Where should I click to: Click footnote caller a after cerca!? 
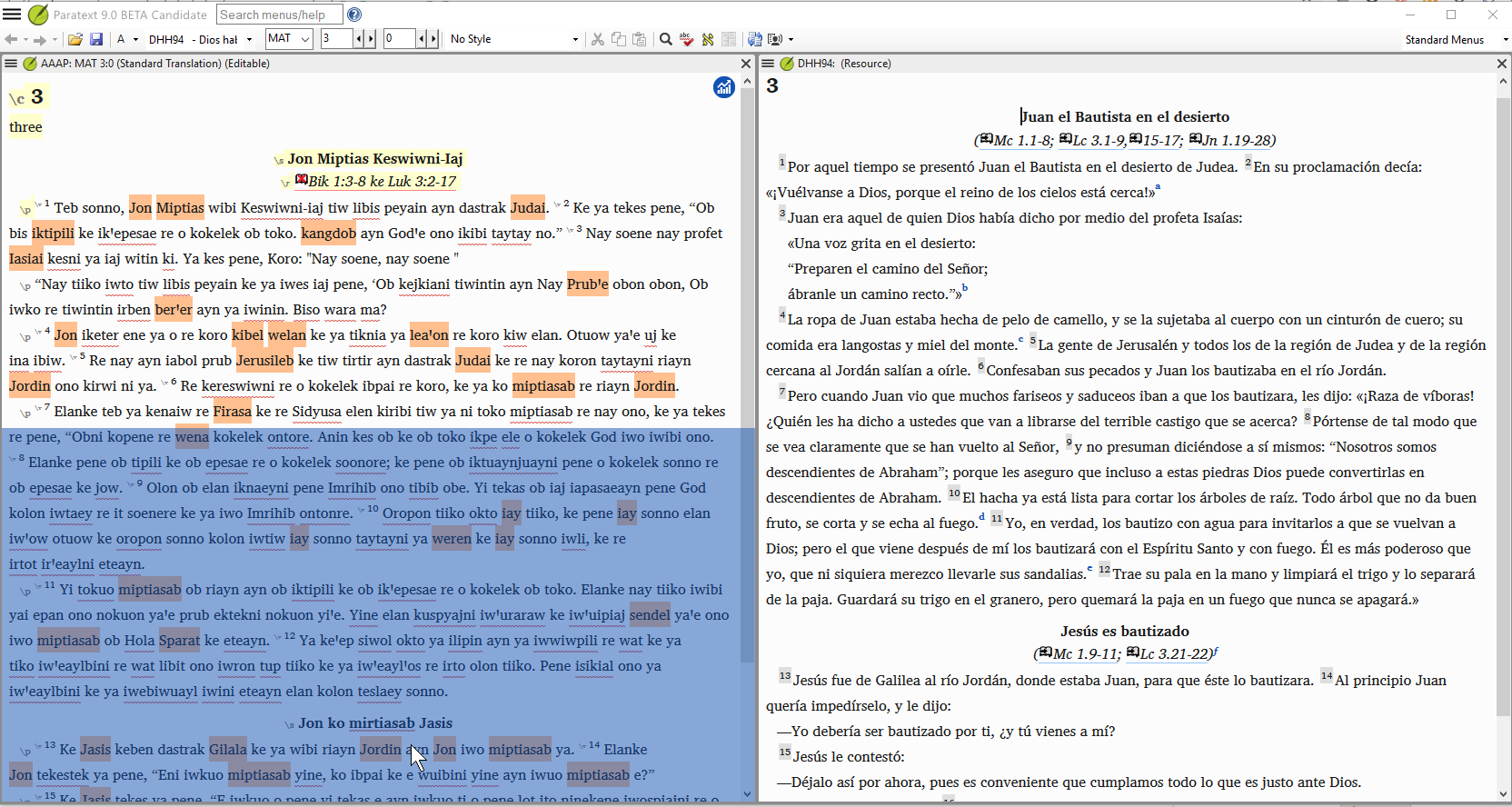(1158, 188)
